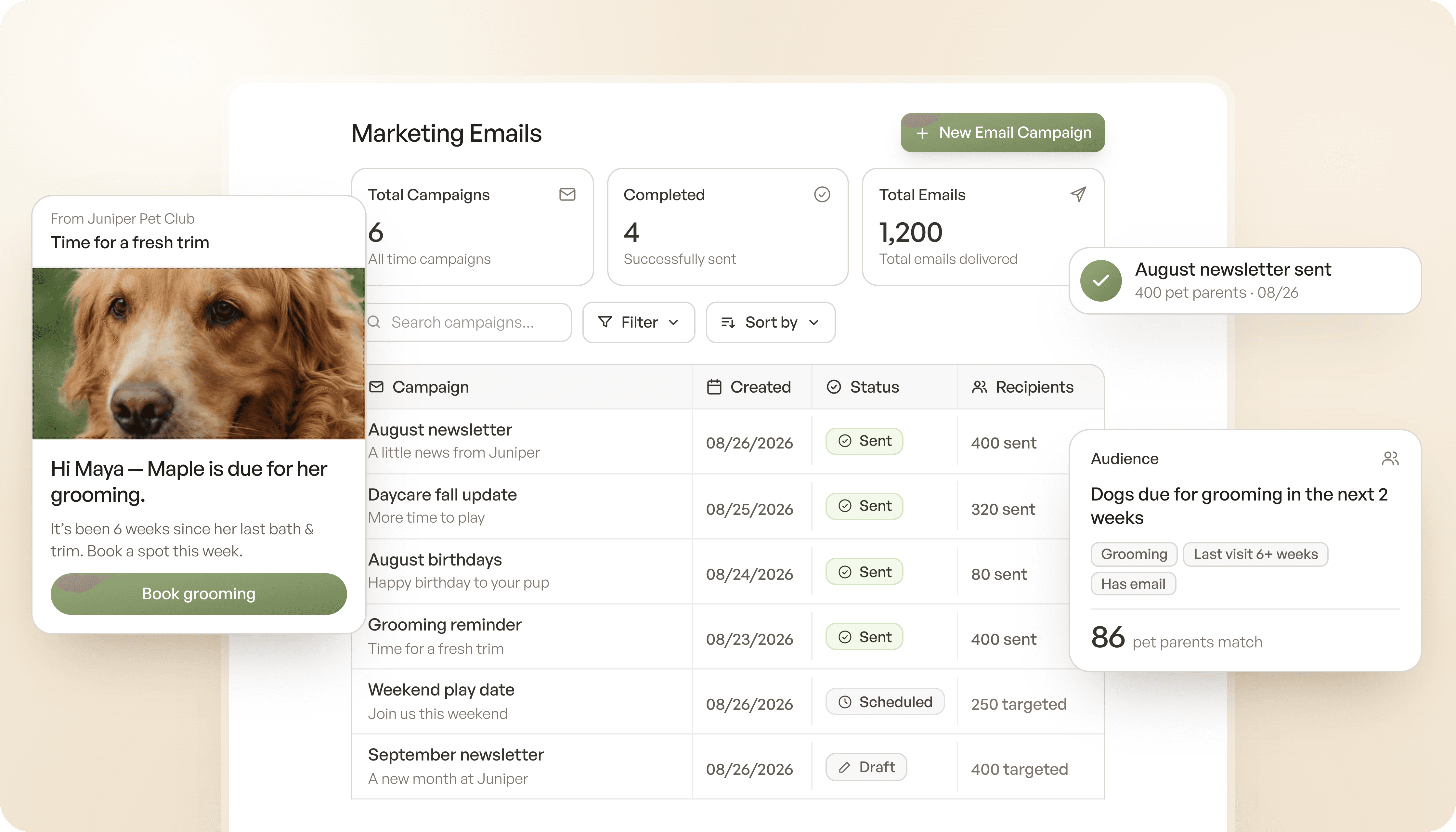Open the Filter dropdown
Viewport: 1456px width, 832px height.
(638, 322)
